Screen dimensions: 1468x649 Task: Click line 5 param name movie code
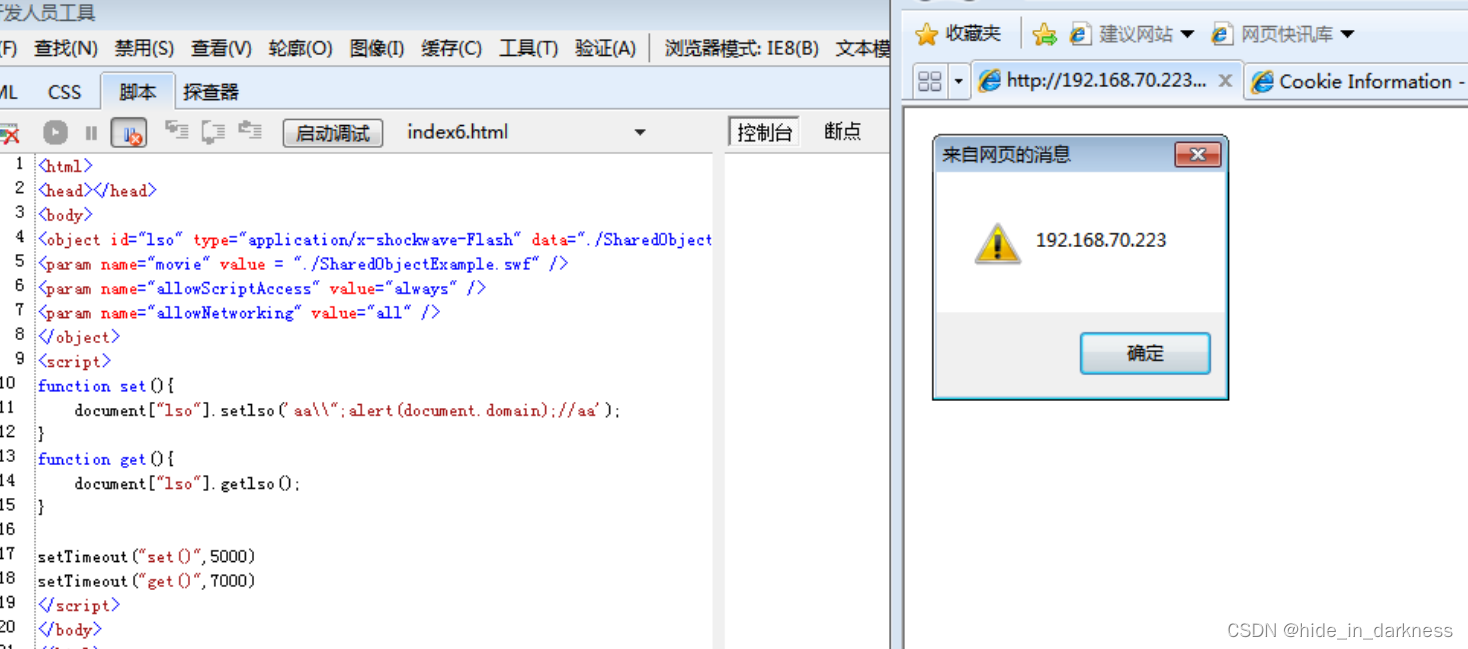pos(303,264)
